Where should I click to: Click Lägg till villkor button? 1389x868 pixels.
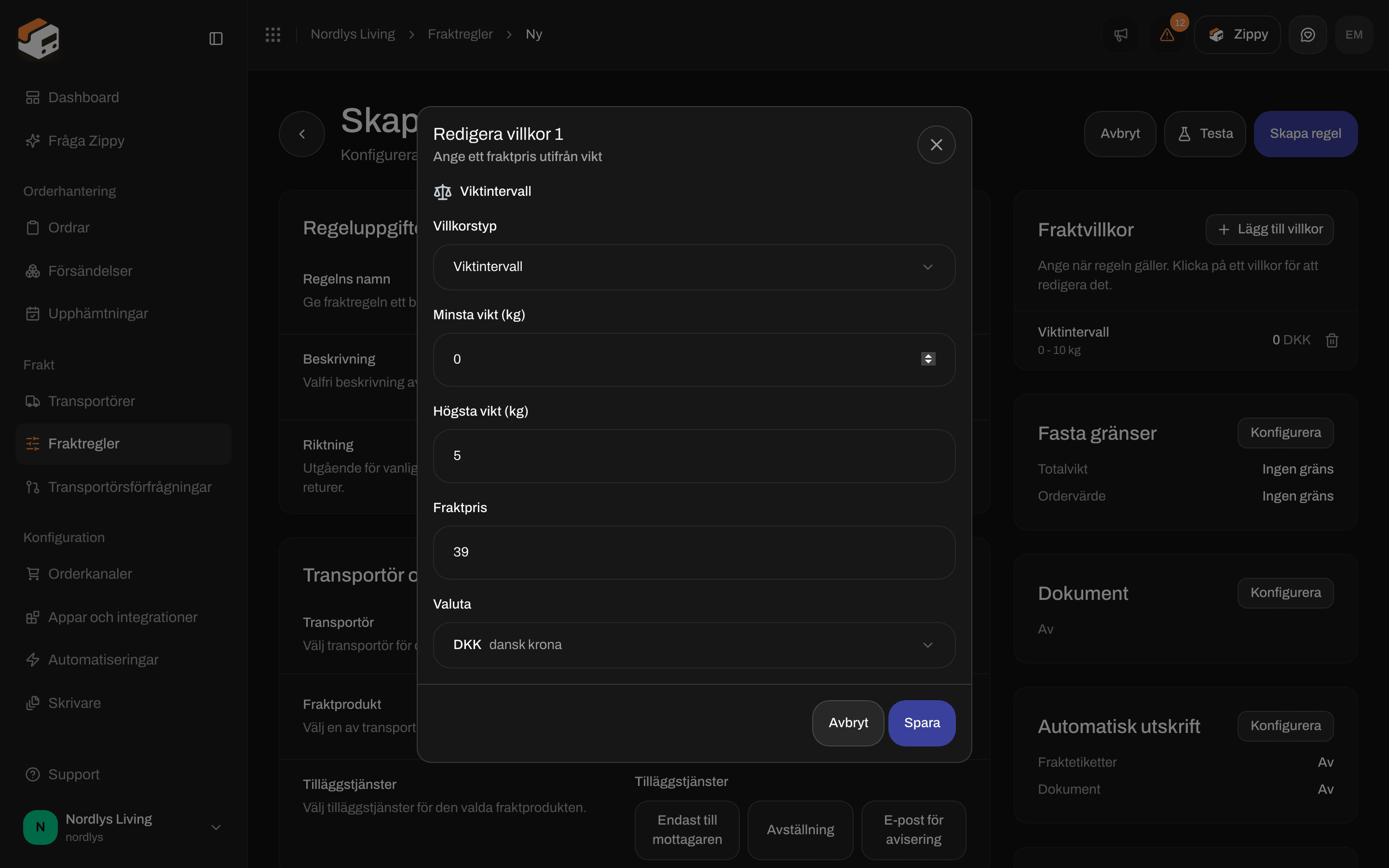pos(1269,230)
